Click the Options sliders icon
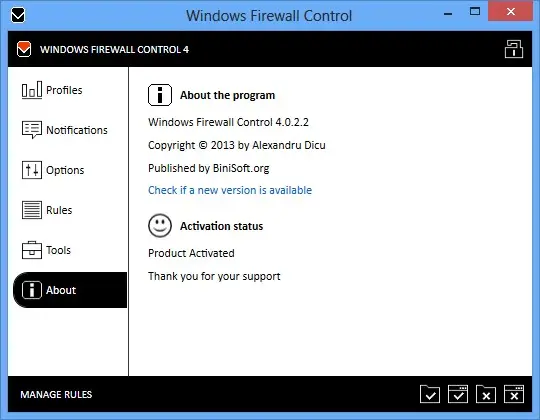Screen dimensions: 540x420 pyautogui.click(x=32, y=170)
